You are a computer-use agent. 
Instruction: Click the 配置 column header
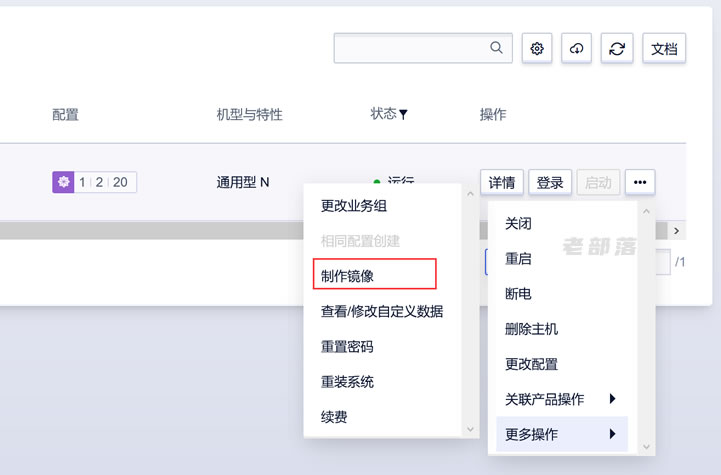[65, 114]
